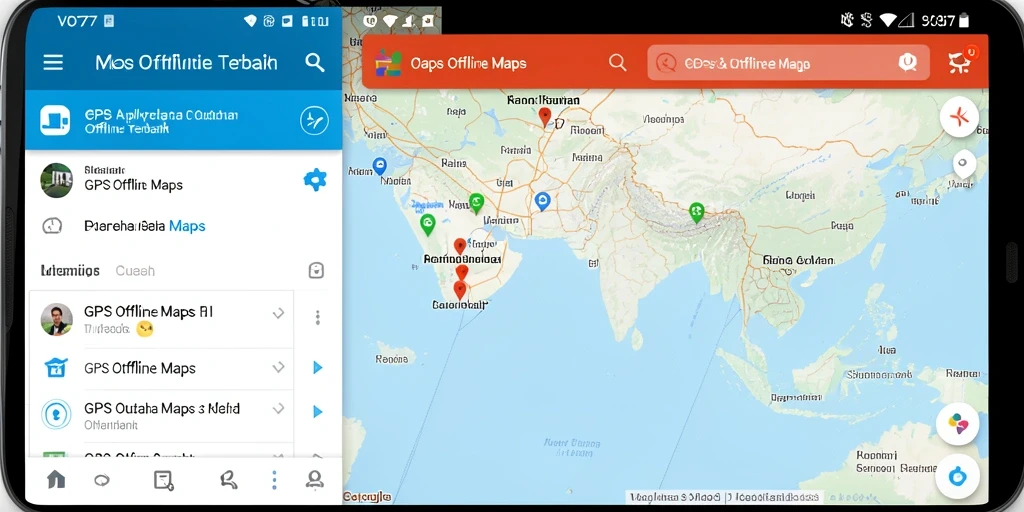Open the 'GPS Offline Maps Rl' list entry
The width and height of the screenshot is (1024, 512).
click(x=161, y=319)
